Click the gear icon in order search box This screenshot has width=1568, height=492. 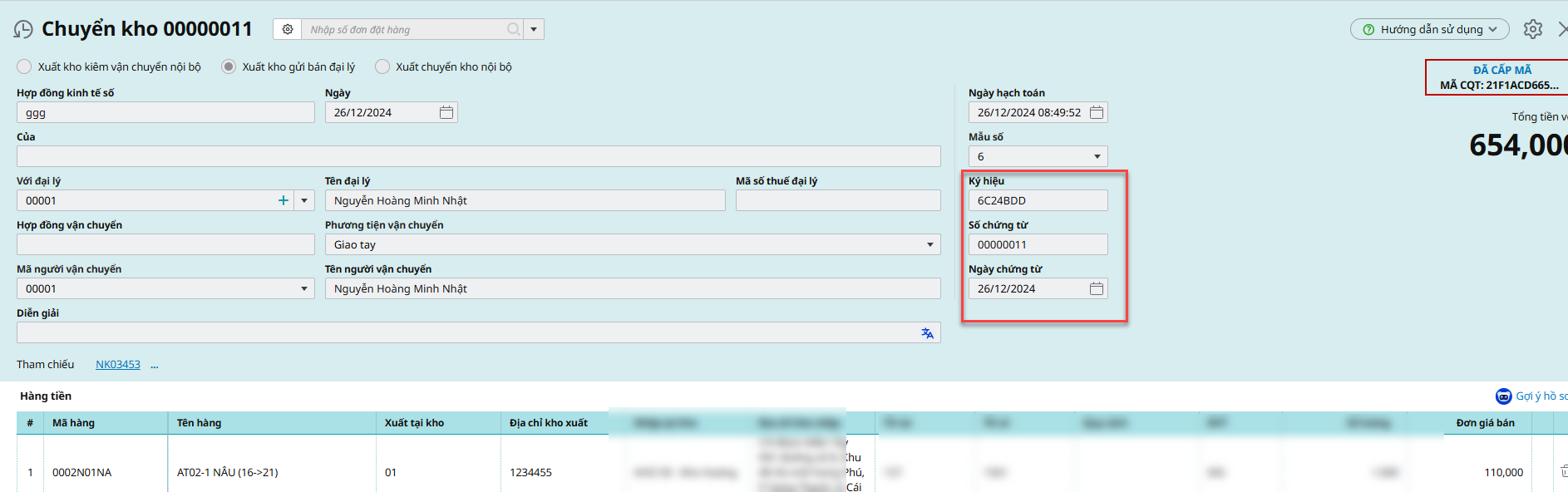coord(288,30)
